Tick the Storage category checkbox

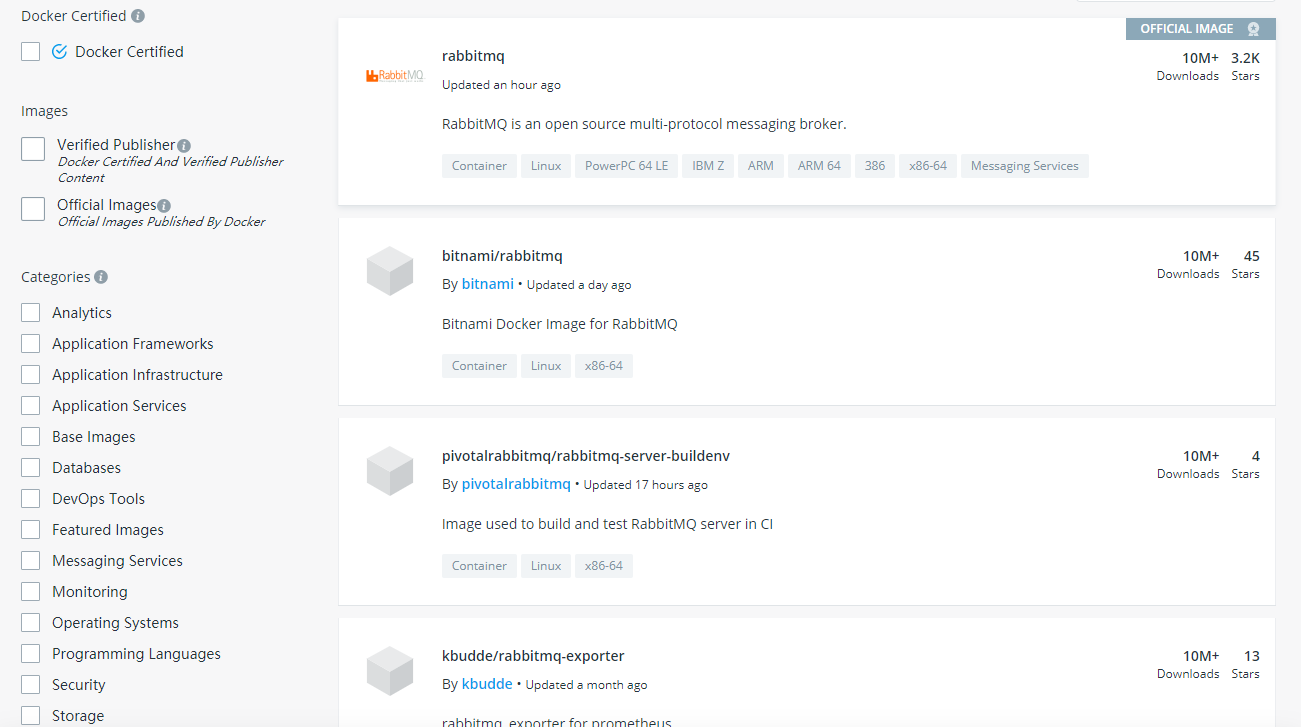[x=31, y=716]
